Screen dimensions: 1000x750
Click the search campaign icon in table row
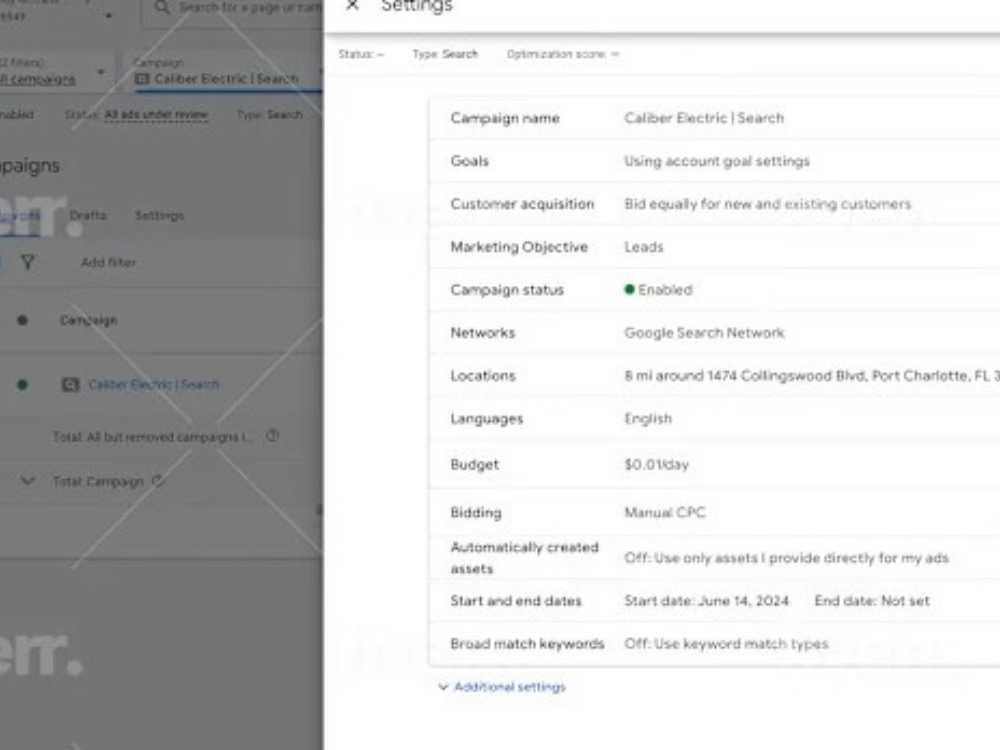coord(70,385)
